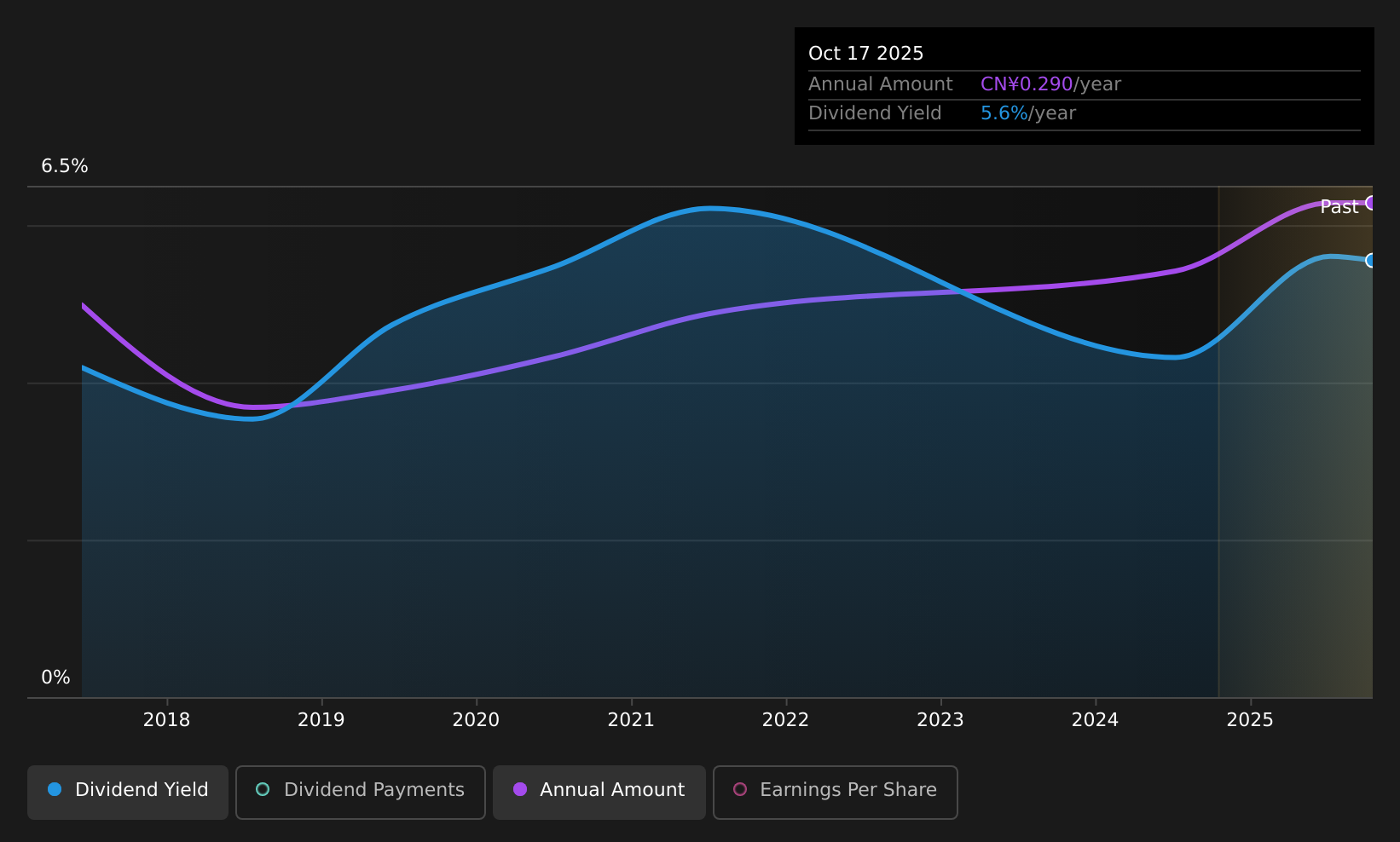This screenshot has width=1400, height=842.
Task: Click the purple Annual Amount endpoint marker
Action: (x=1371, y=203)
